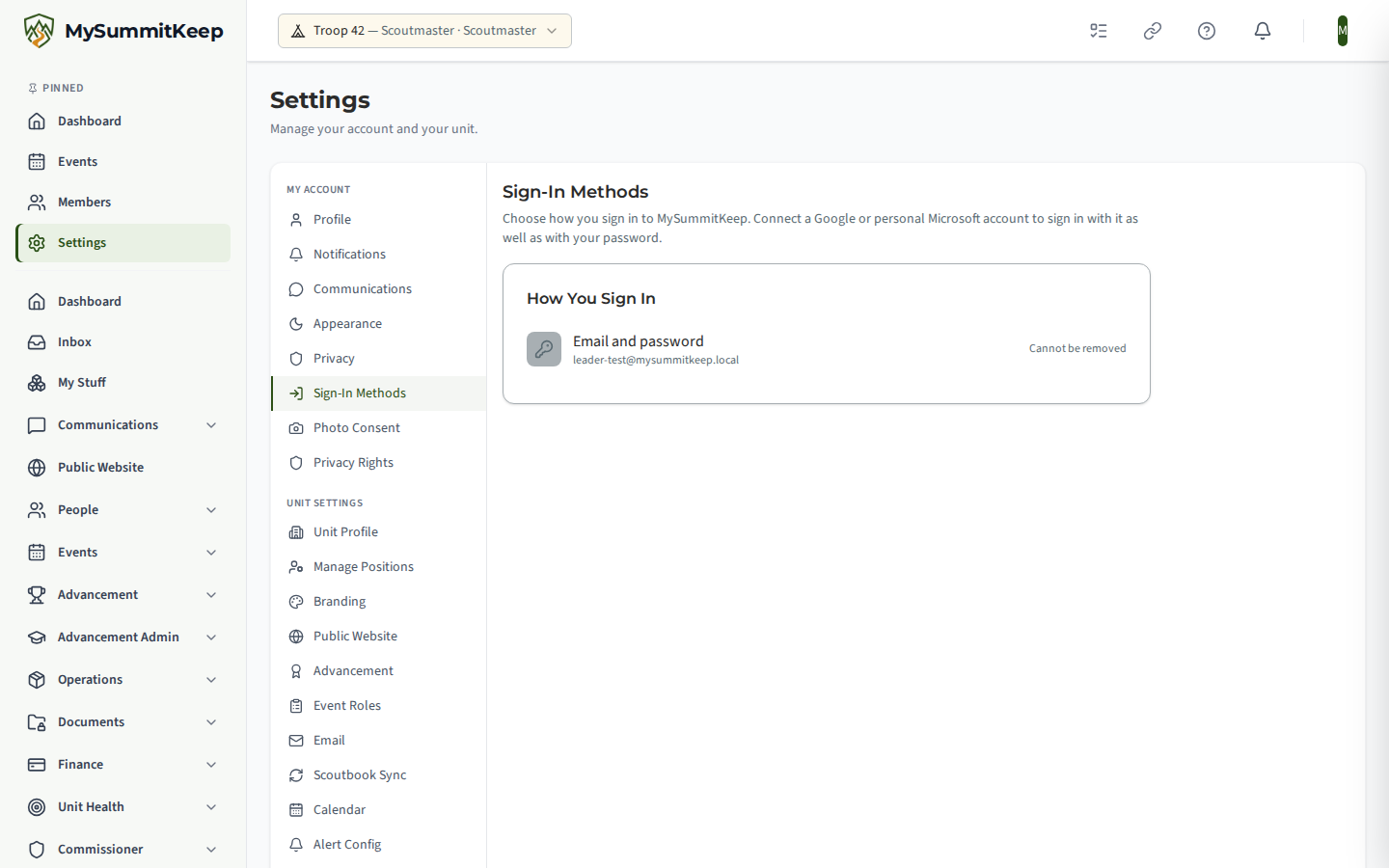Expand the Finance section chevron

tap(211, 765)
